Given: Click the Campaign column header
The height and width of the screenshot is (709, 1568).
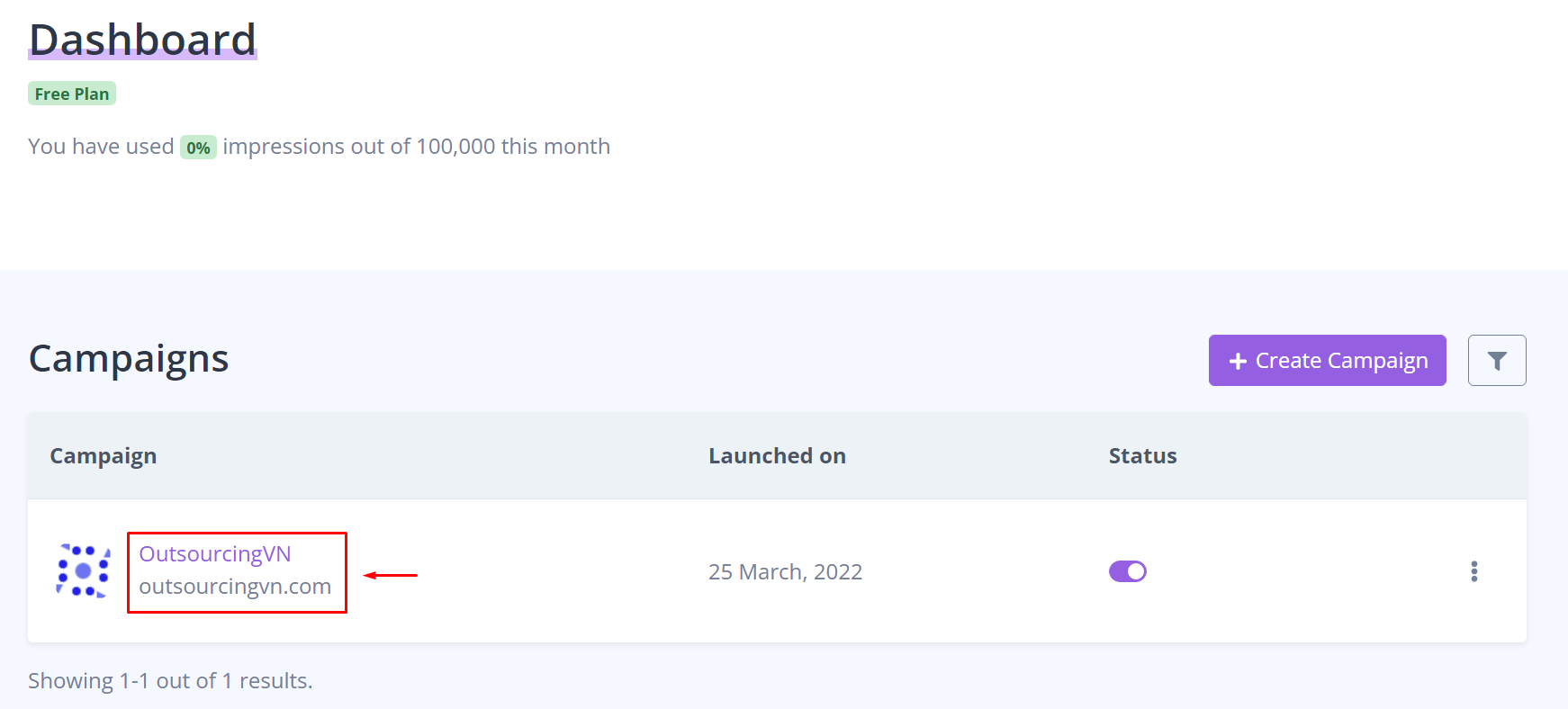Looking at the screenshot, I should click(104, 456).
